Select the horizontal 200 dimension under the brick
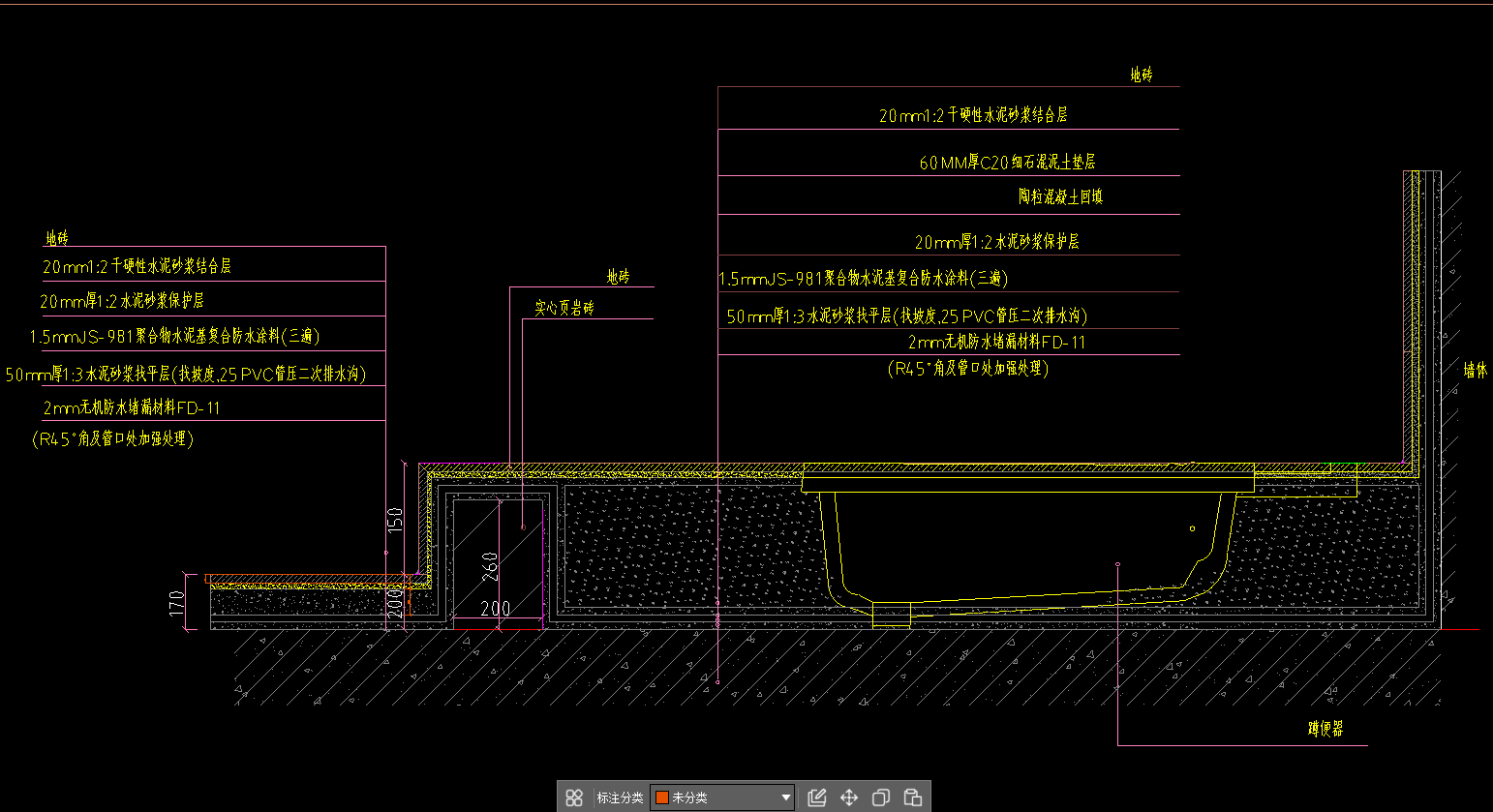 click(495, 609)
